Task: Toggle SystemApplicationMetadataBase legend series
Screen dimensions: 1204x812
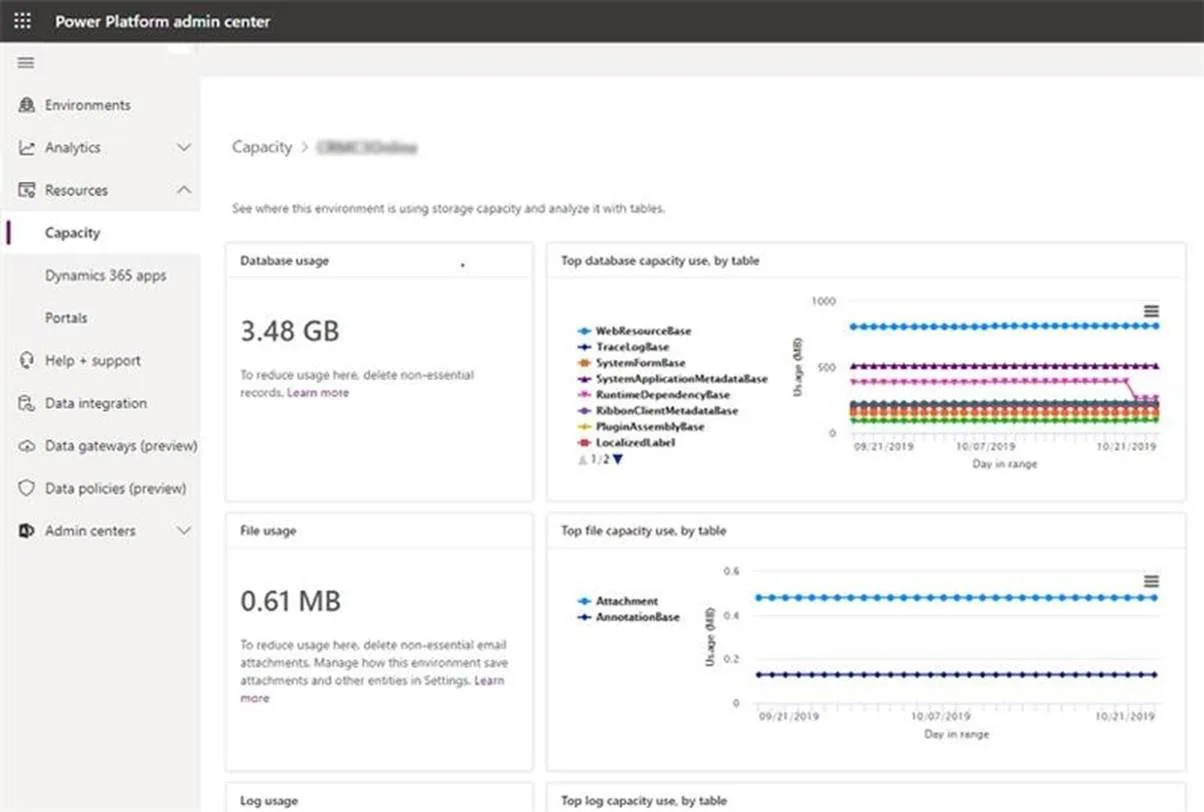Action: (672, 379)
